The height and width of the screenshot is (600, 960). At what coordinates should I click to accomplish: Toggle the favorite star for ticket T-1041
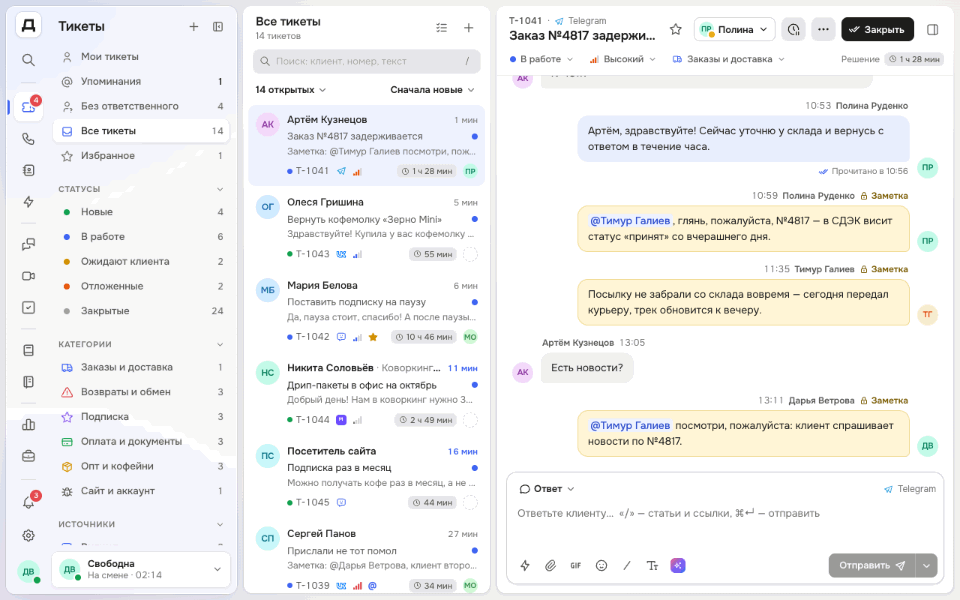click(x=675, y=29)
